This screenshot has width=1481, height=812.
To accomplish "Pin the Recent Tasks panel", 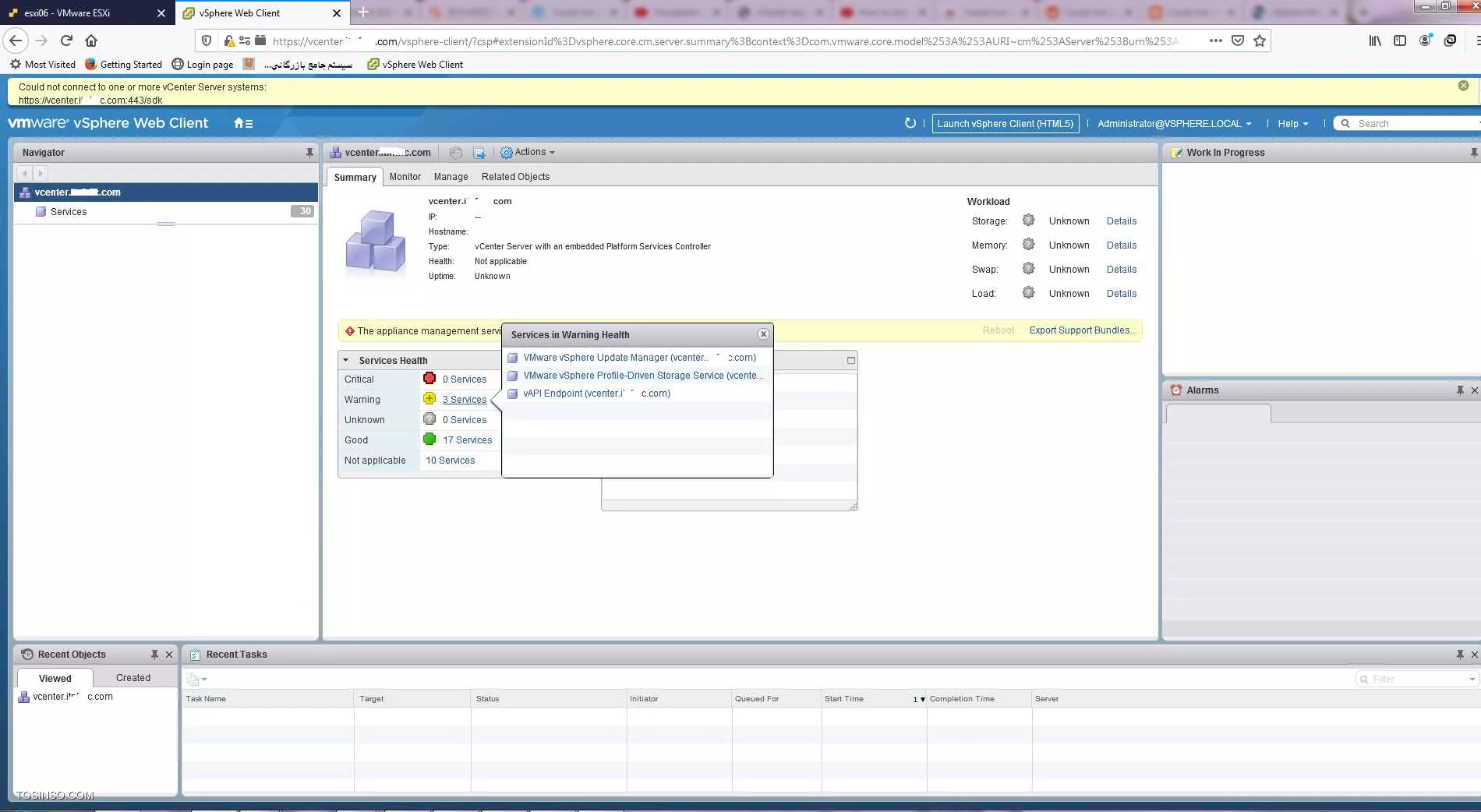I will click(1460, 655).
